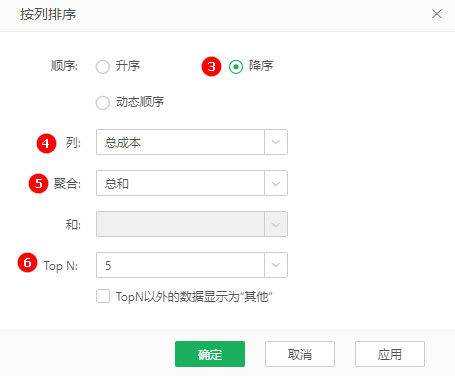Expand the Top N dropdown arrow
455x376 pixels.
276,265
